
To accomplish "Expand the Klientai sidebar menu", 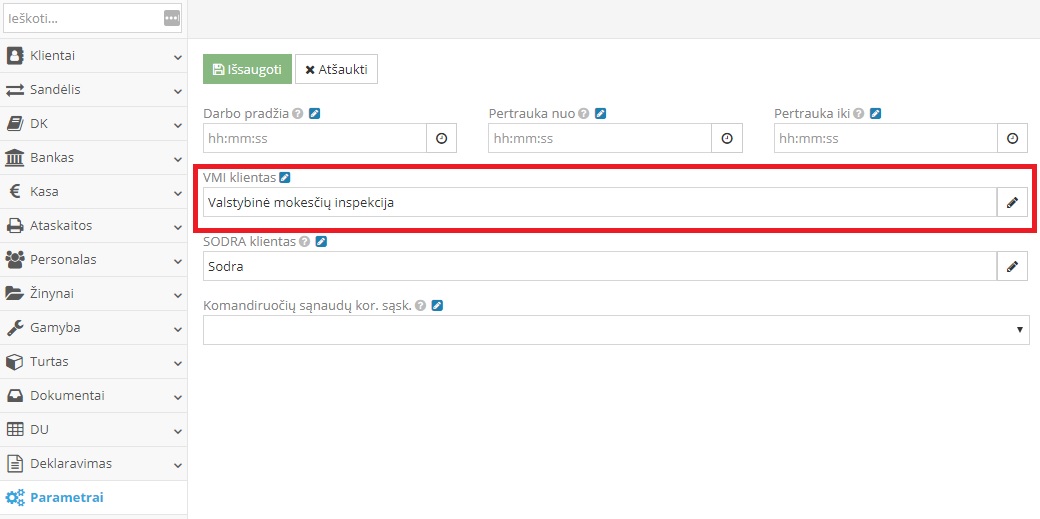I will click(x=93, y=56).
